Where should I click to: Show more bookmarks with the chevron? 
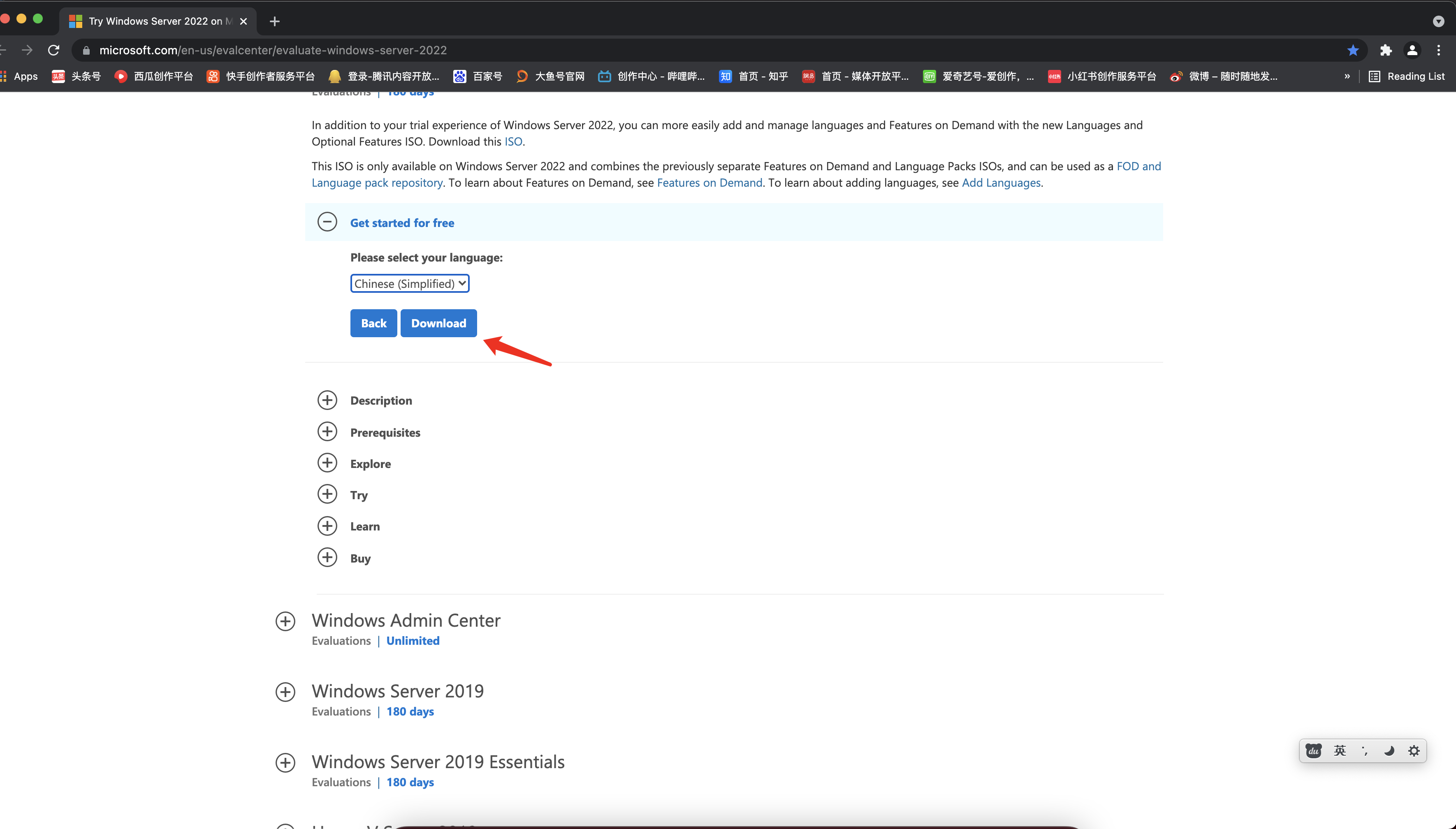click(x=1347, y=76)
